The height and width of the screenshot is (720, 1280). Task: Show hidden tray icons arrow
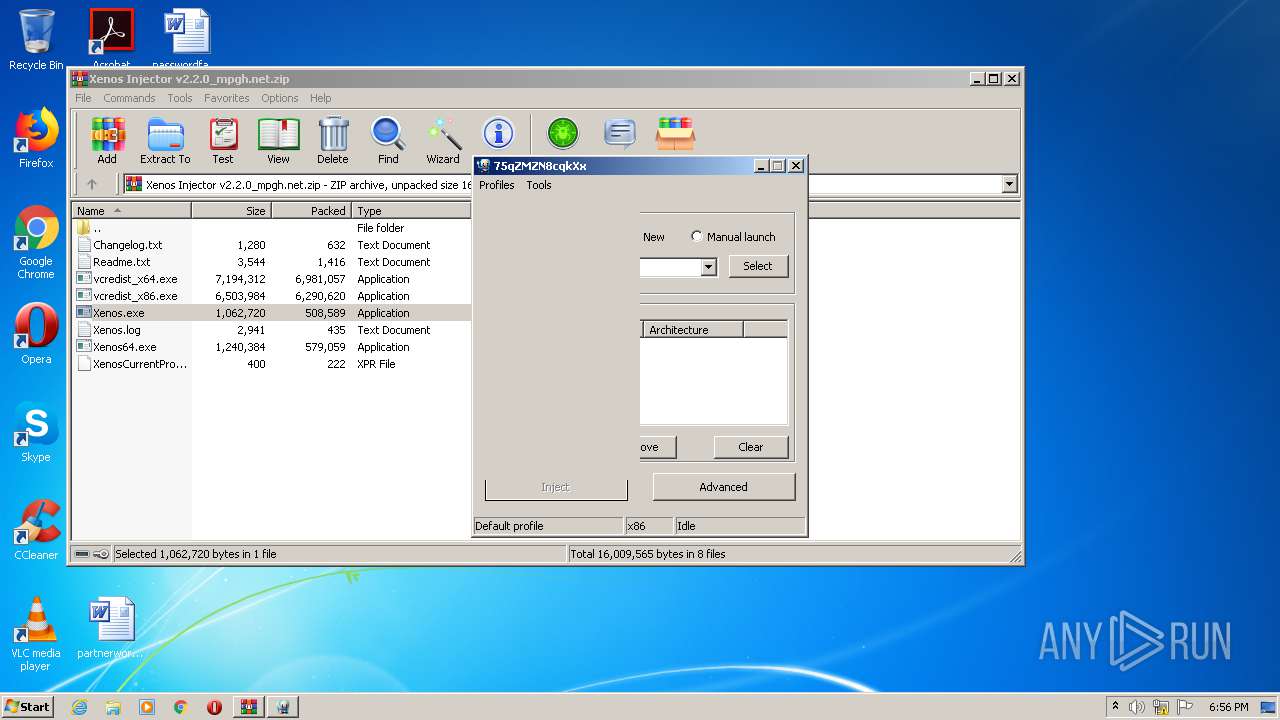click(1116, 707)
